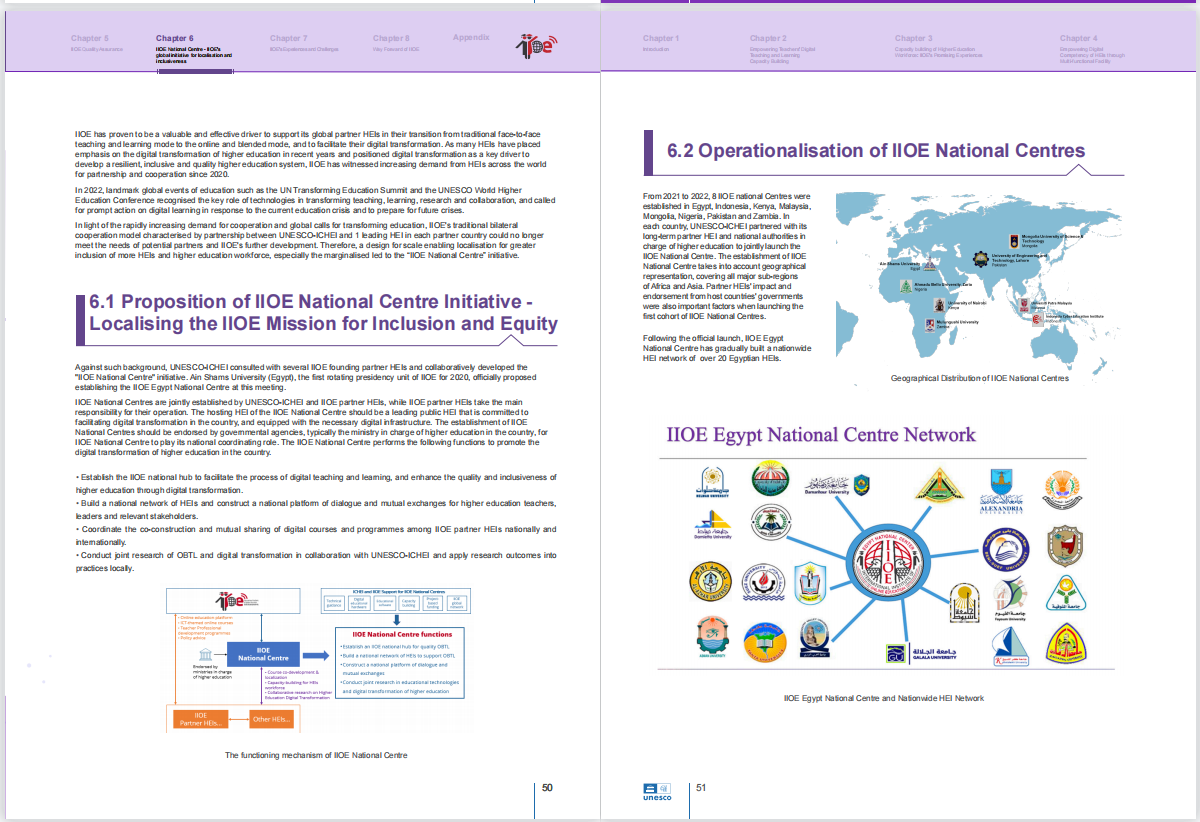Image resolution: width=1200 pixels, height=822 pixels.
Task: Click the IIOE logo in the page header
Action: pos(535,45)
